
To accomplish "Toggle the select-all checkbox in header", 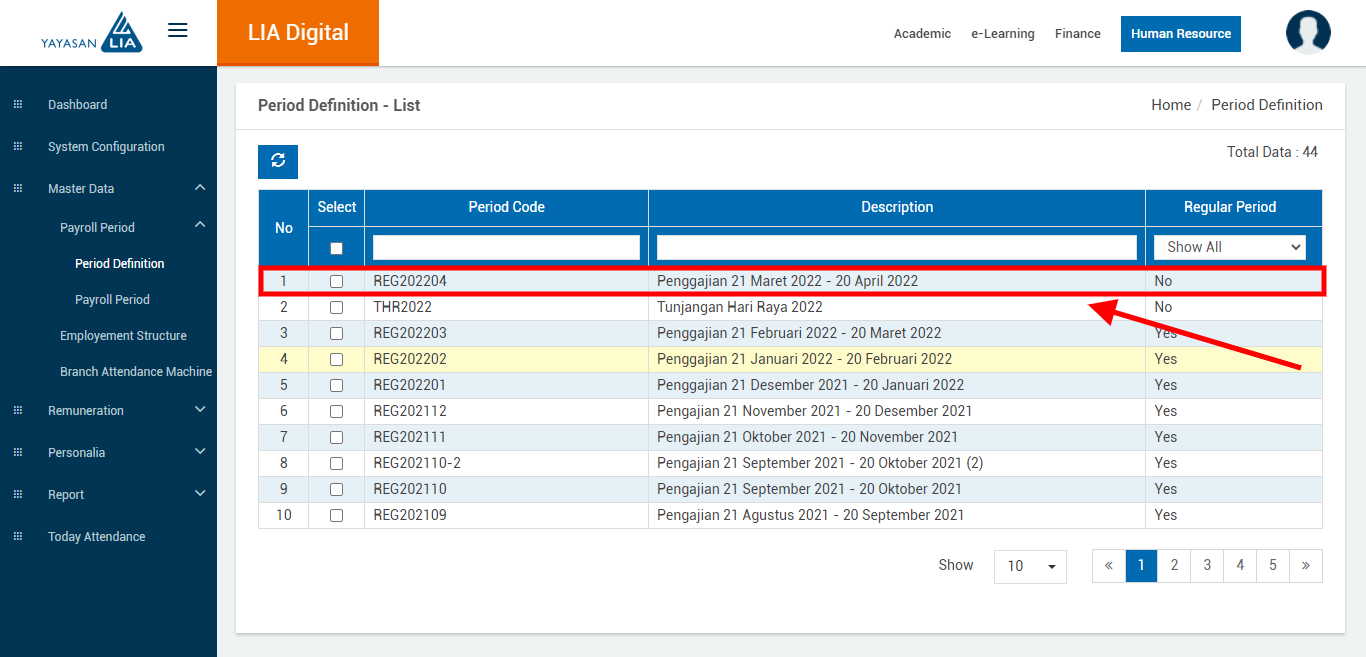I will pyautogui.click(x=336, y=248).
